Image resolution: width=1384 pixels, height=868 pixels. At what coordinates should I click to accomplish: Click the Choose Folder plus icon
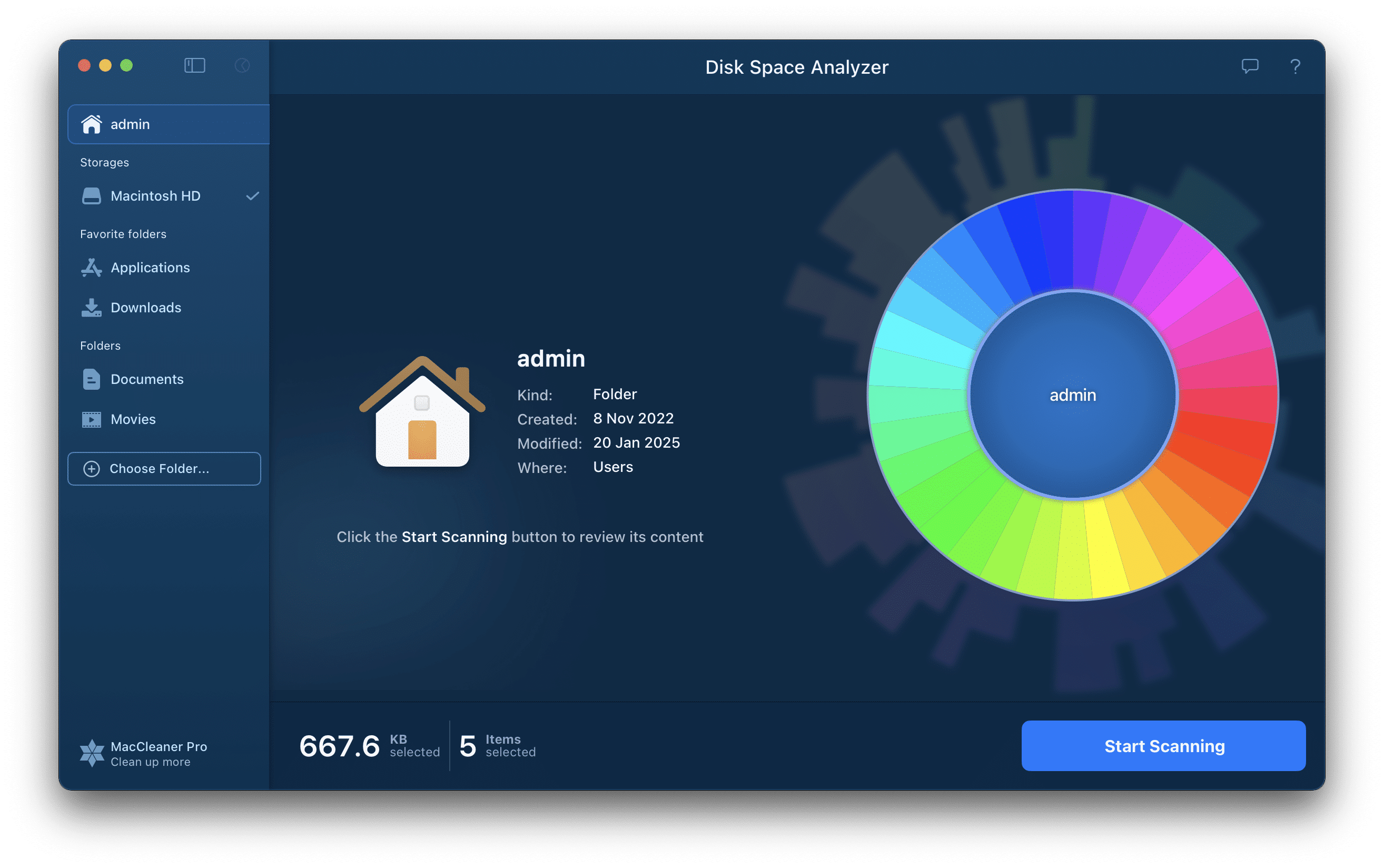point(92,468)
